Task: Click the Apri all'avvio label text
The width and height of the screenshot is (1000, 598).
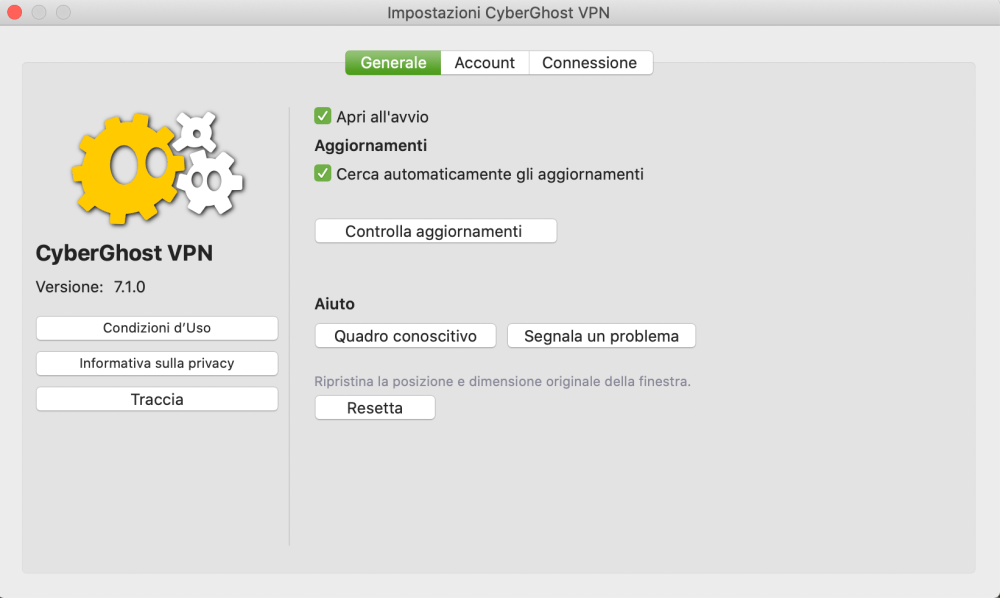Action: [x=383, y=117]
